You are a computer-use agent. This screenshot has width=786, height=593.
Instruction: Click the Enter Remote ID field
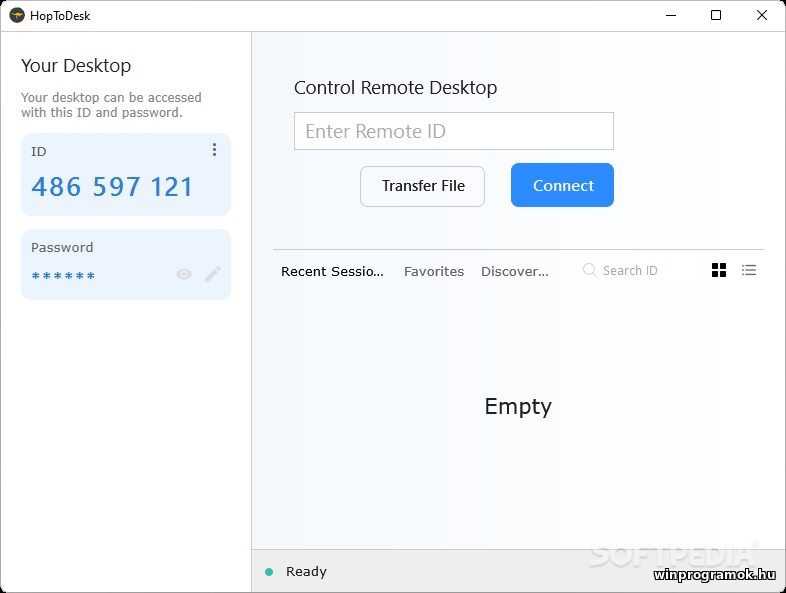453,131
